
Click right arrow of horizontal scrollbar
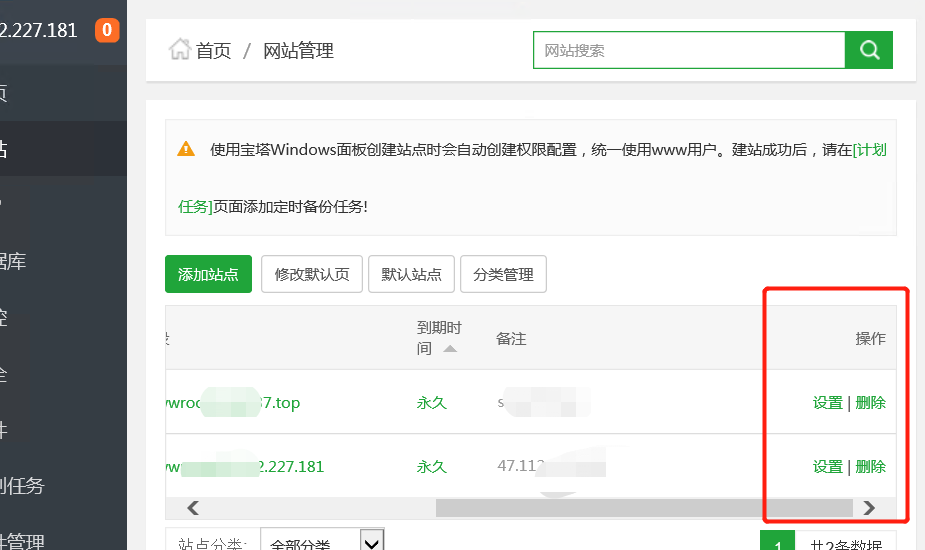(x=869, y=508)
